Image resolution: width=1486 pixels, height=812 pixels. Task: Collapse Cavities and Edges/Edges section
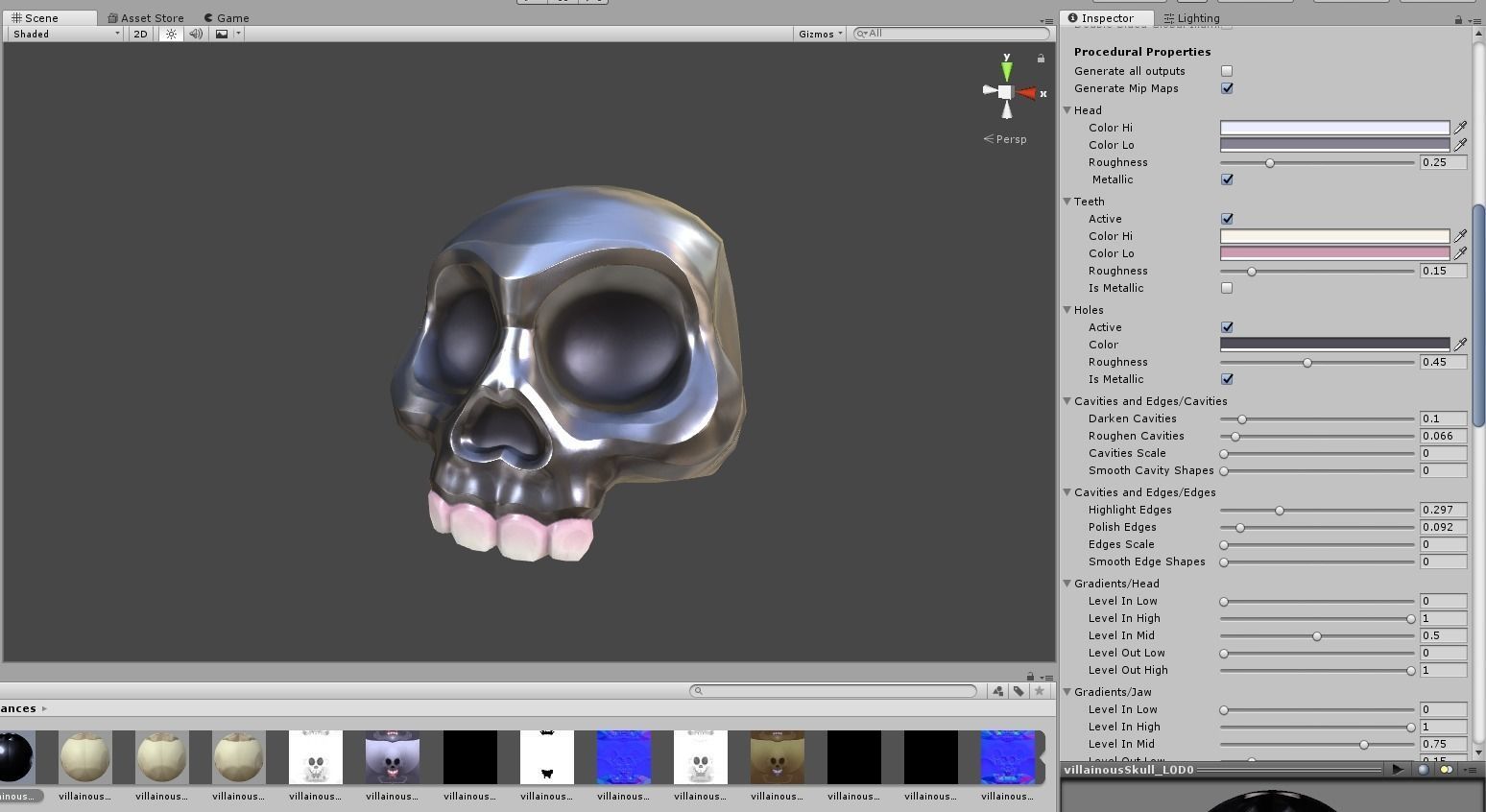coord(1067,492)
